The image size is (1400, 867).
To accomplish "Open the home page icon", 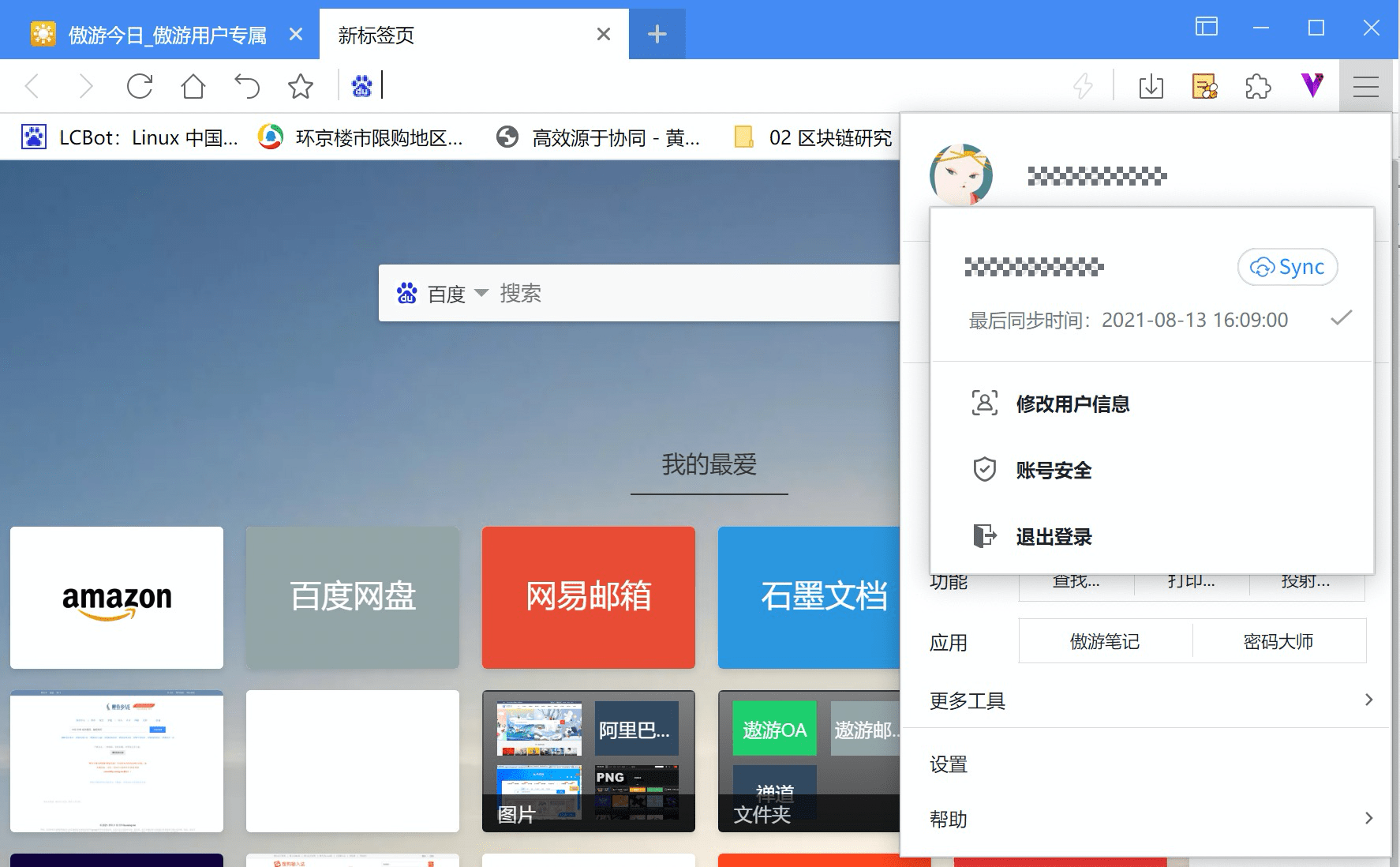I will click(x=193, y=85).
